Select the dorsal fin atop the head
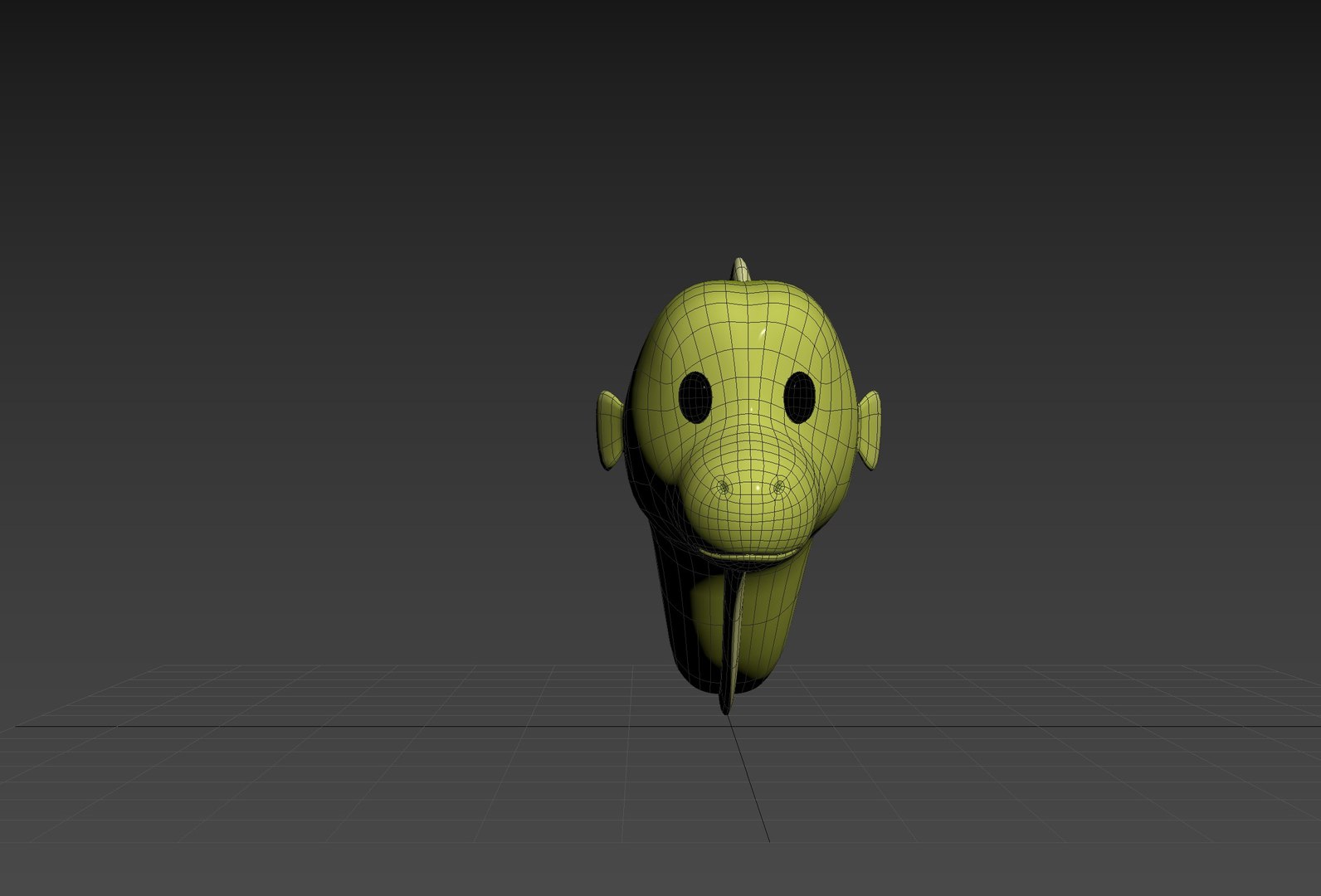The width and height of the screenshot is (1321, 896). pos(743,270)
